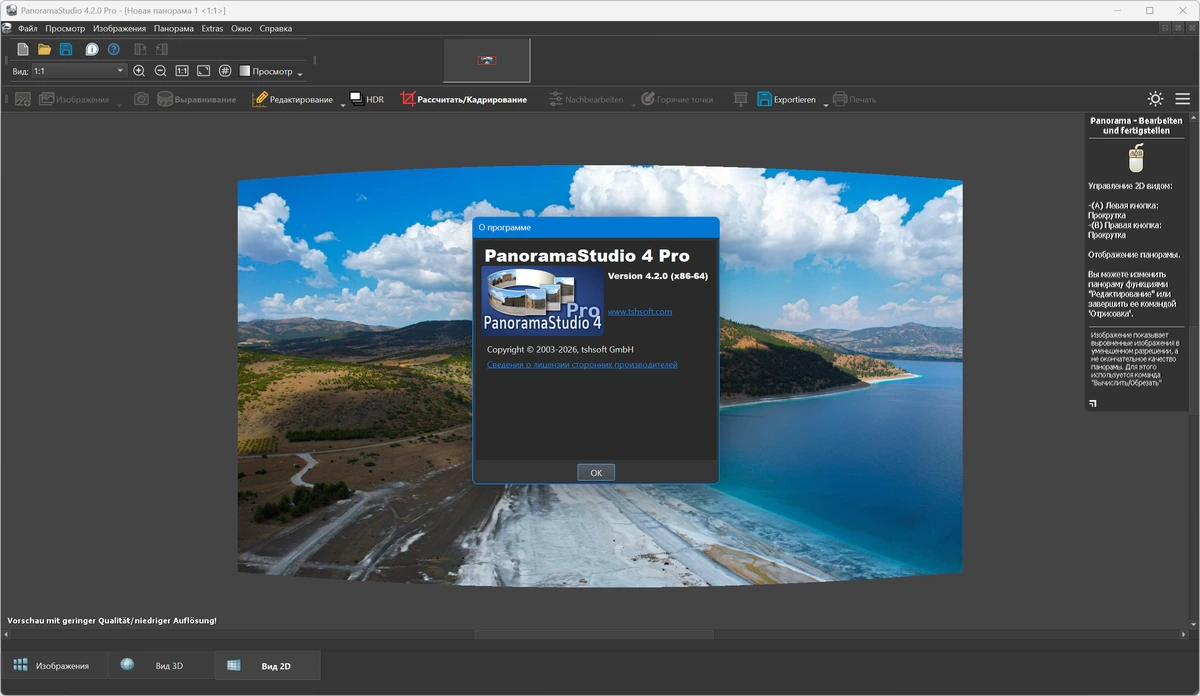Open the Окно menu

click(241, 29)
